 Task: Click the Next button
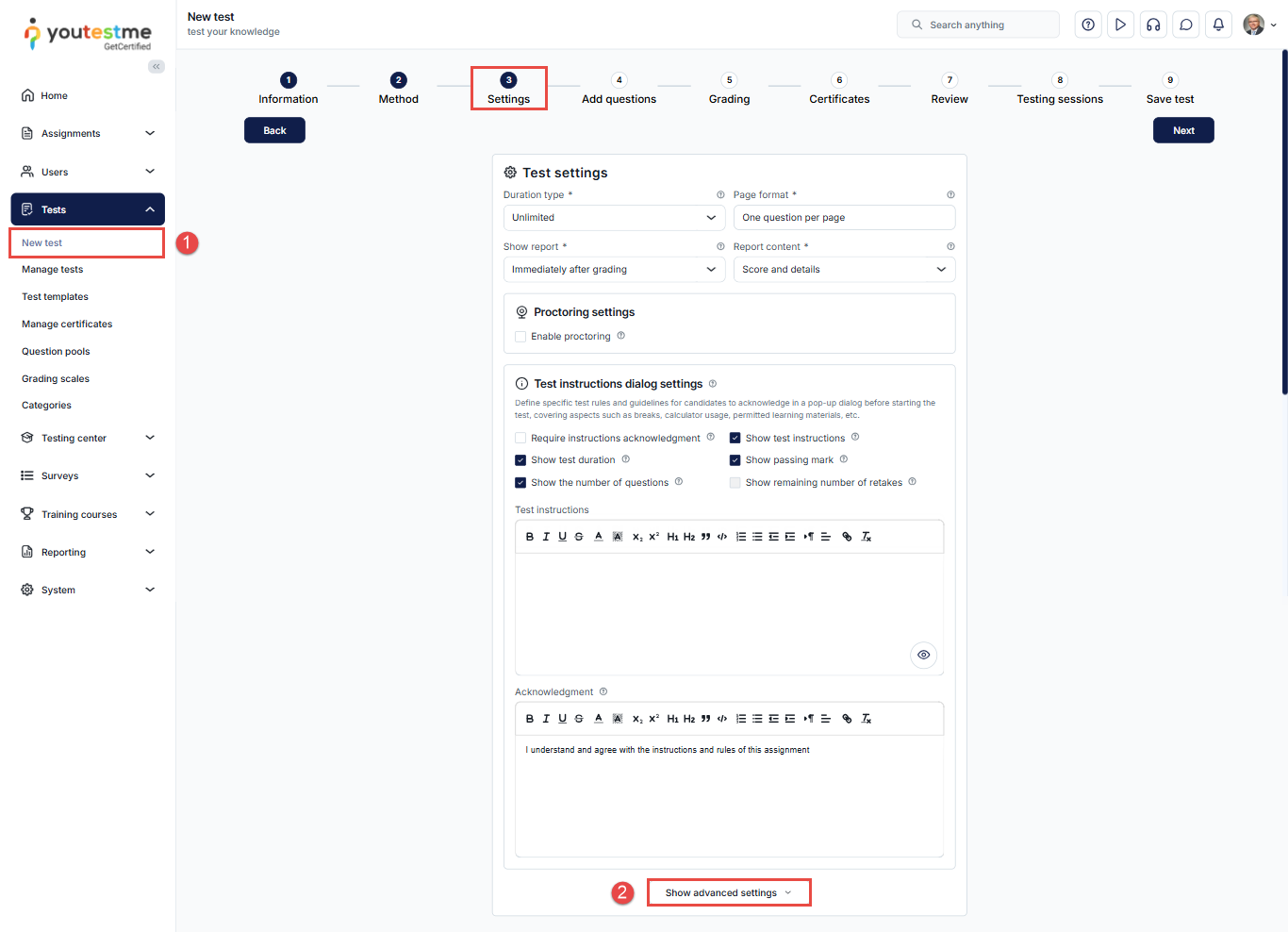pyautogui.click(x=1183, y=130)
